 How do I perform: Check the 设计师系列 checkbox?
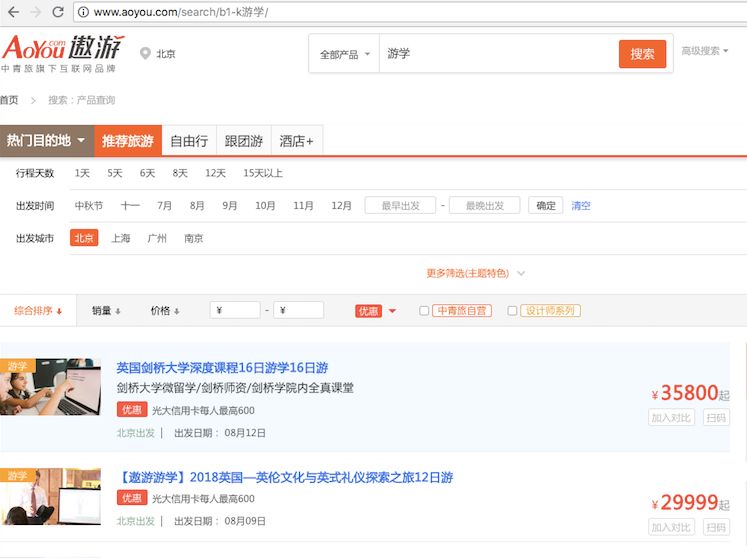[512, 311]
